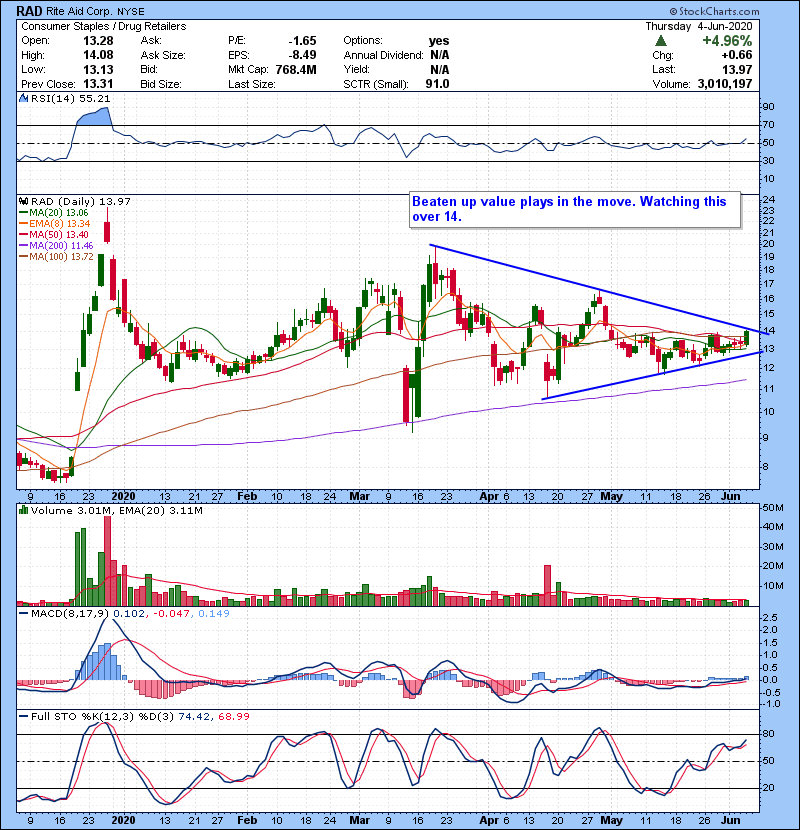Click the 2.5 label on MACD axis
The image size is (800, 830).
pyautogui.click(x=770, y=618)
